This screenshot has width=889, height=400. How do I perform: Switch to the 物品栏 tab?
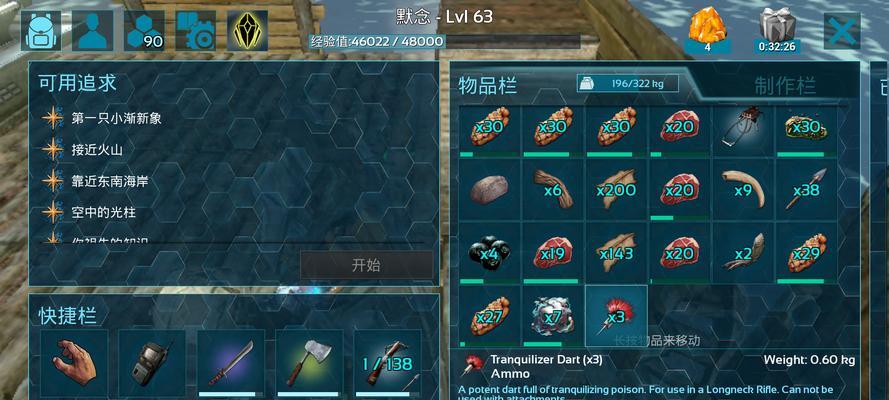[488, 86]
